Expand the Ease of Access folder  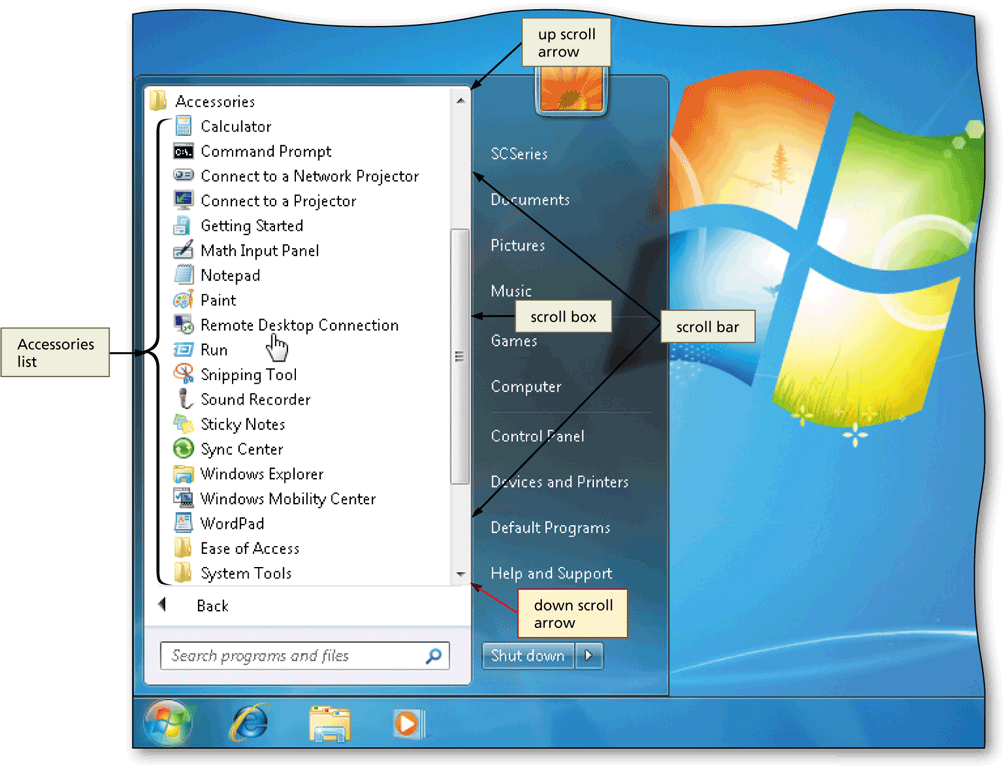coord(237,549)
